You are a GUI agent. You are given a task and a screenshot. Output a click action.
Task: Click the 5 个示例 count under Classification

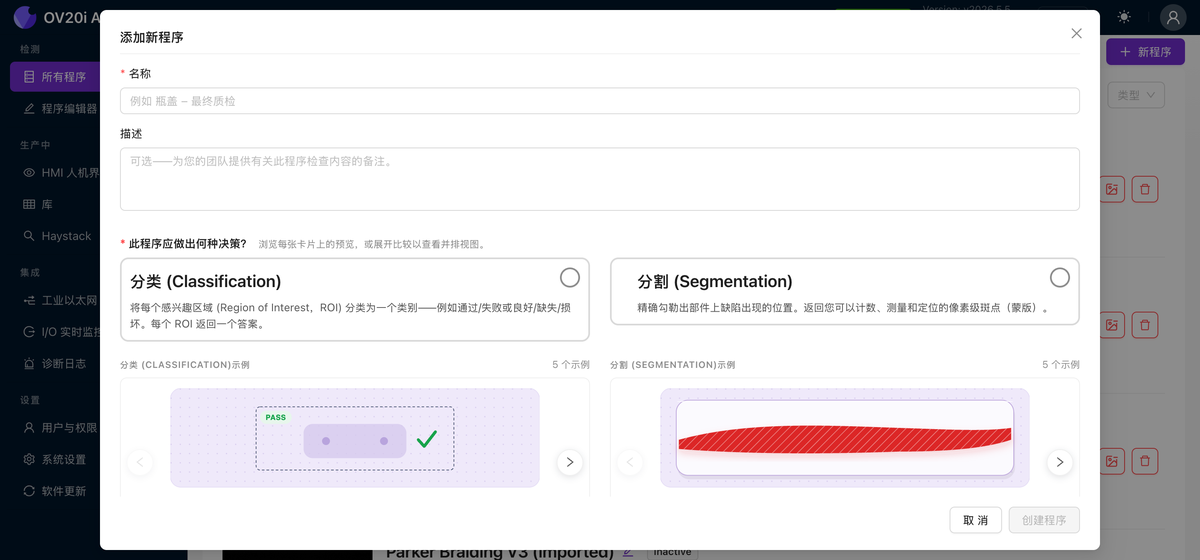tap(571, 365)
